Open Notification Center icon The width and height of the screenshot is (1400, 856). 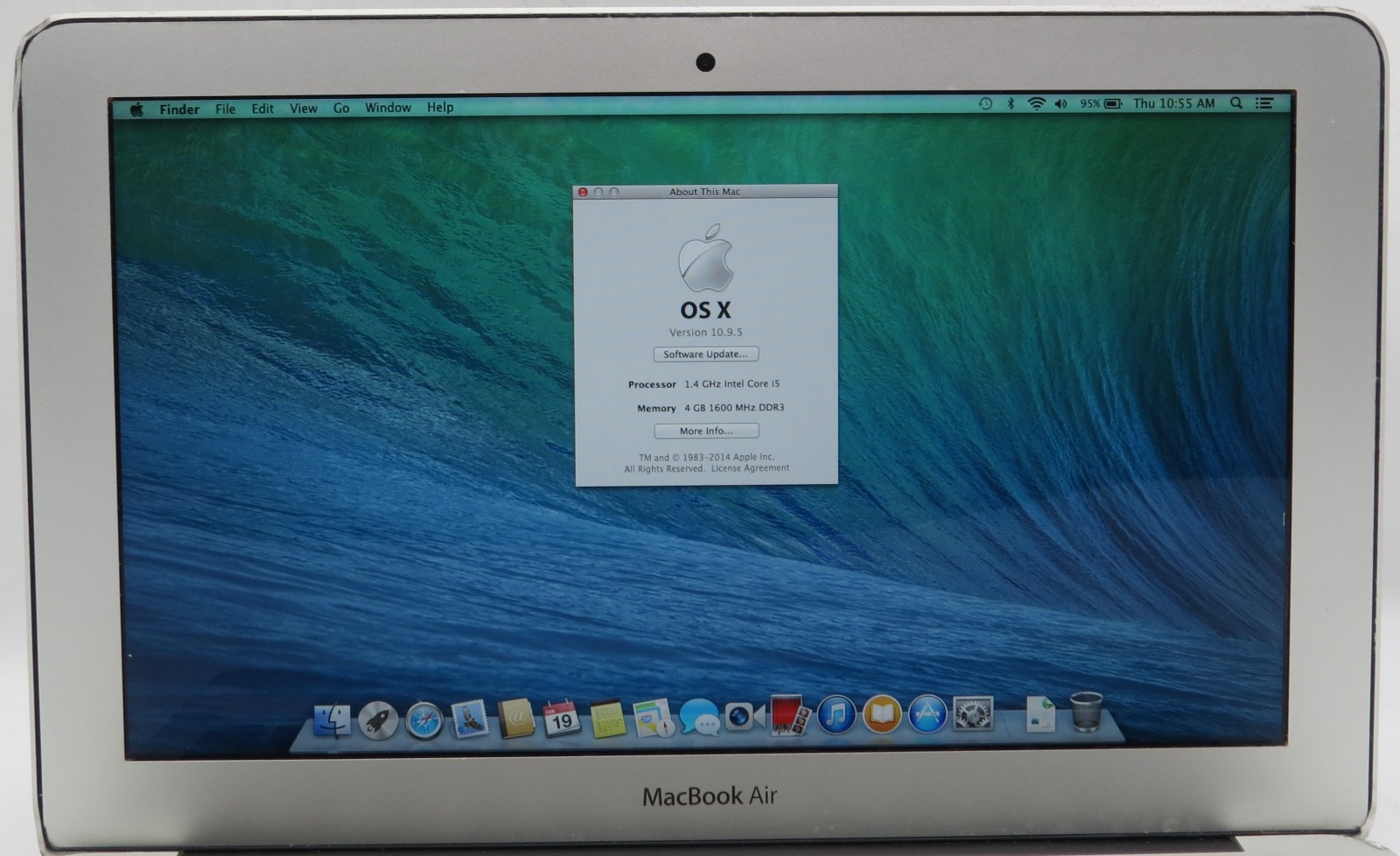coord(1264,103)
